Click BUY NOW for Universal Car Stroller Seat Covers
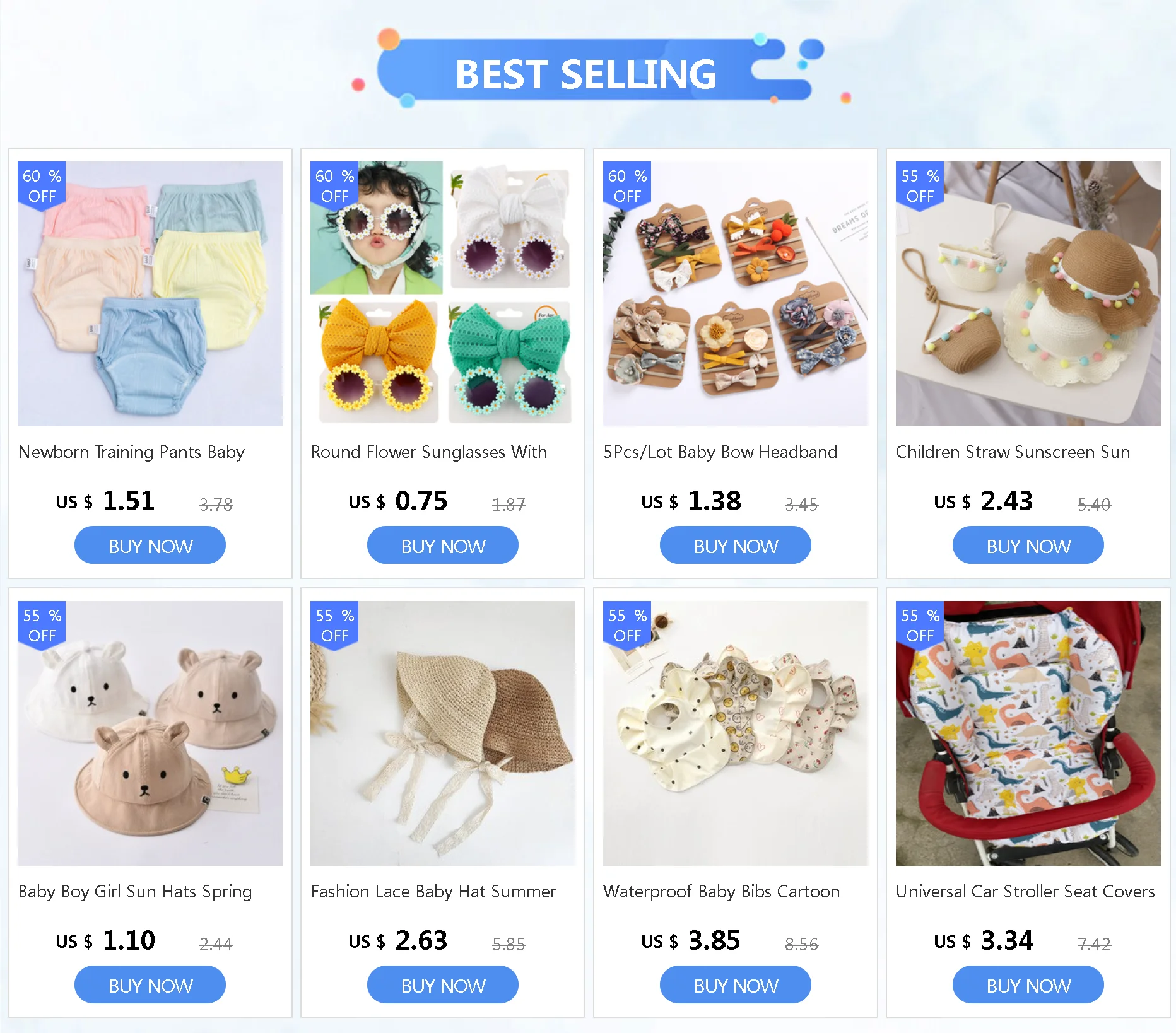 (1028, 985)
